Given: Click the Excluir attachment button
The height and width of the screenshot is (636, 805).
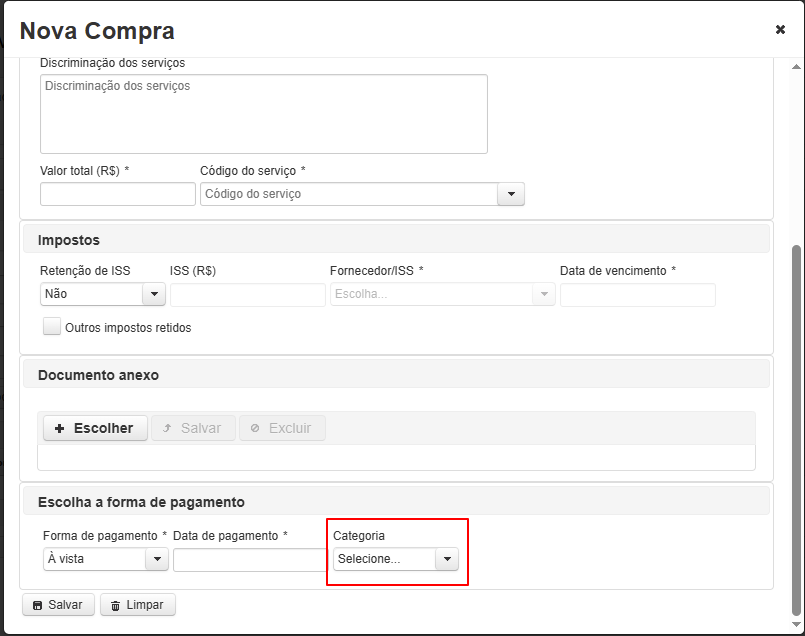Looking at the screenshot, I should (x=281, y=428).
